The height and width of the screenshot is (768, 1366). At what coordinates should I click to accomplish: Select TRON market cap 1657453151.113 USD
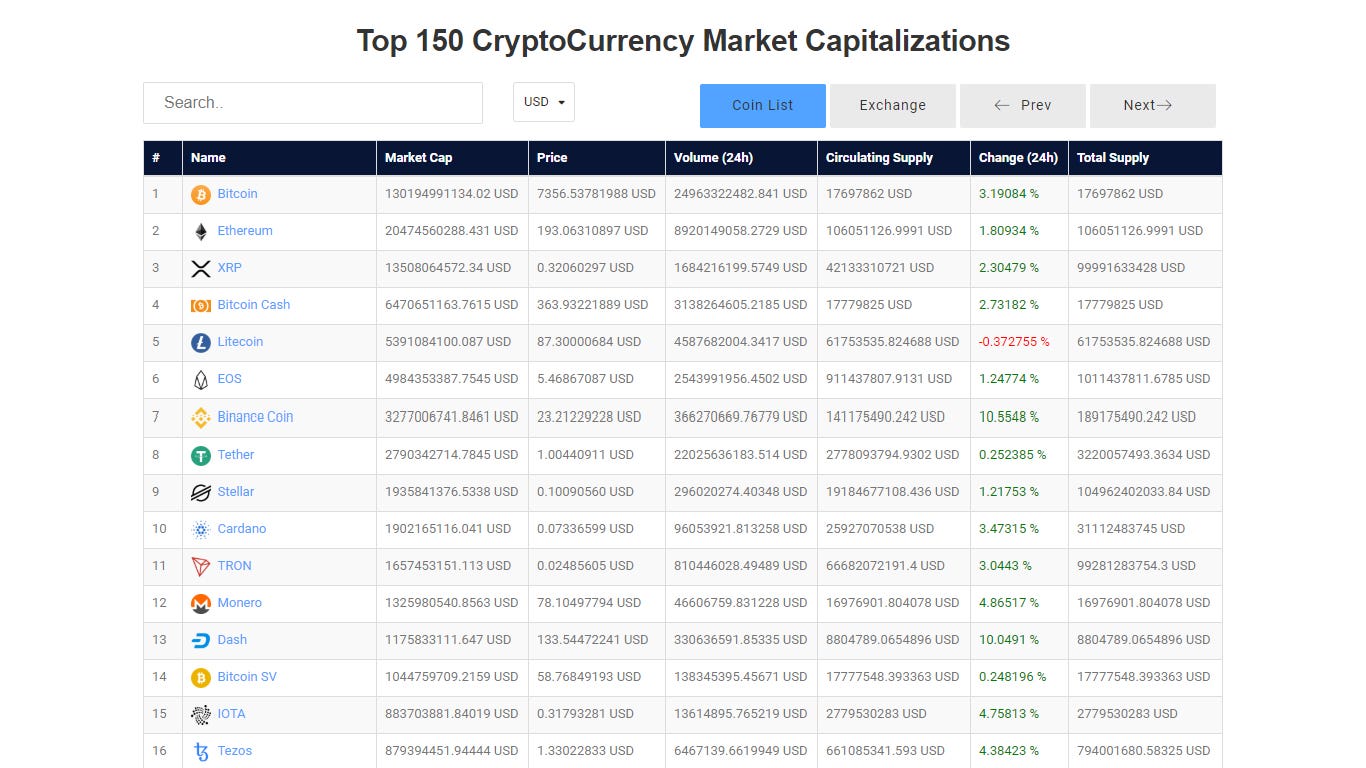pyautogui.click(x=448, y=566)
